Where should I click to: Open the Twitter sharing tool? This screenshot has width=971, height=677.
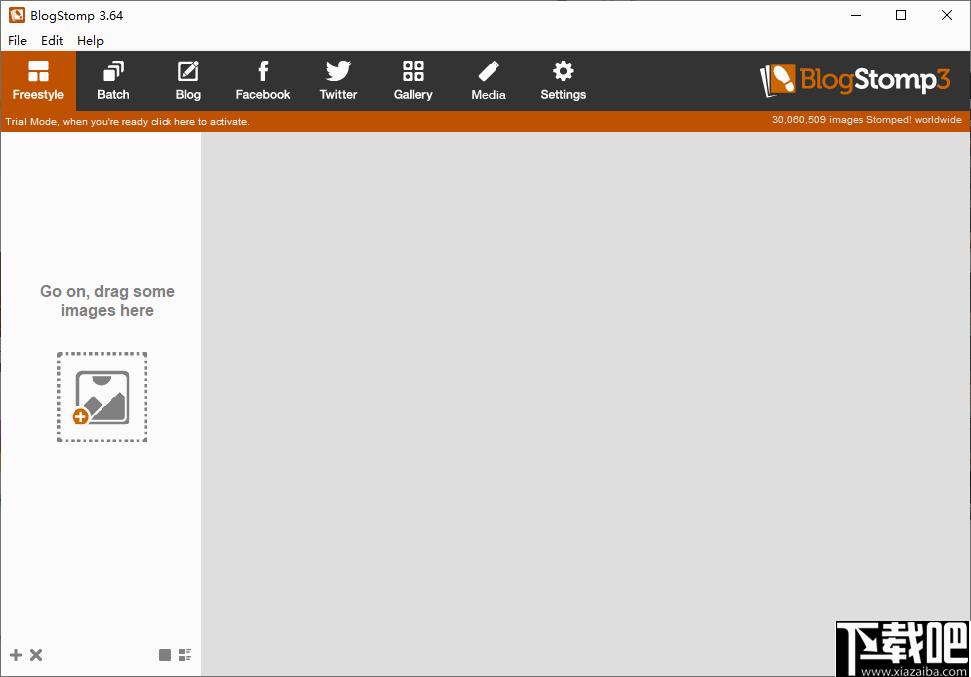coord(338,81)
